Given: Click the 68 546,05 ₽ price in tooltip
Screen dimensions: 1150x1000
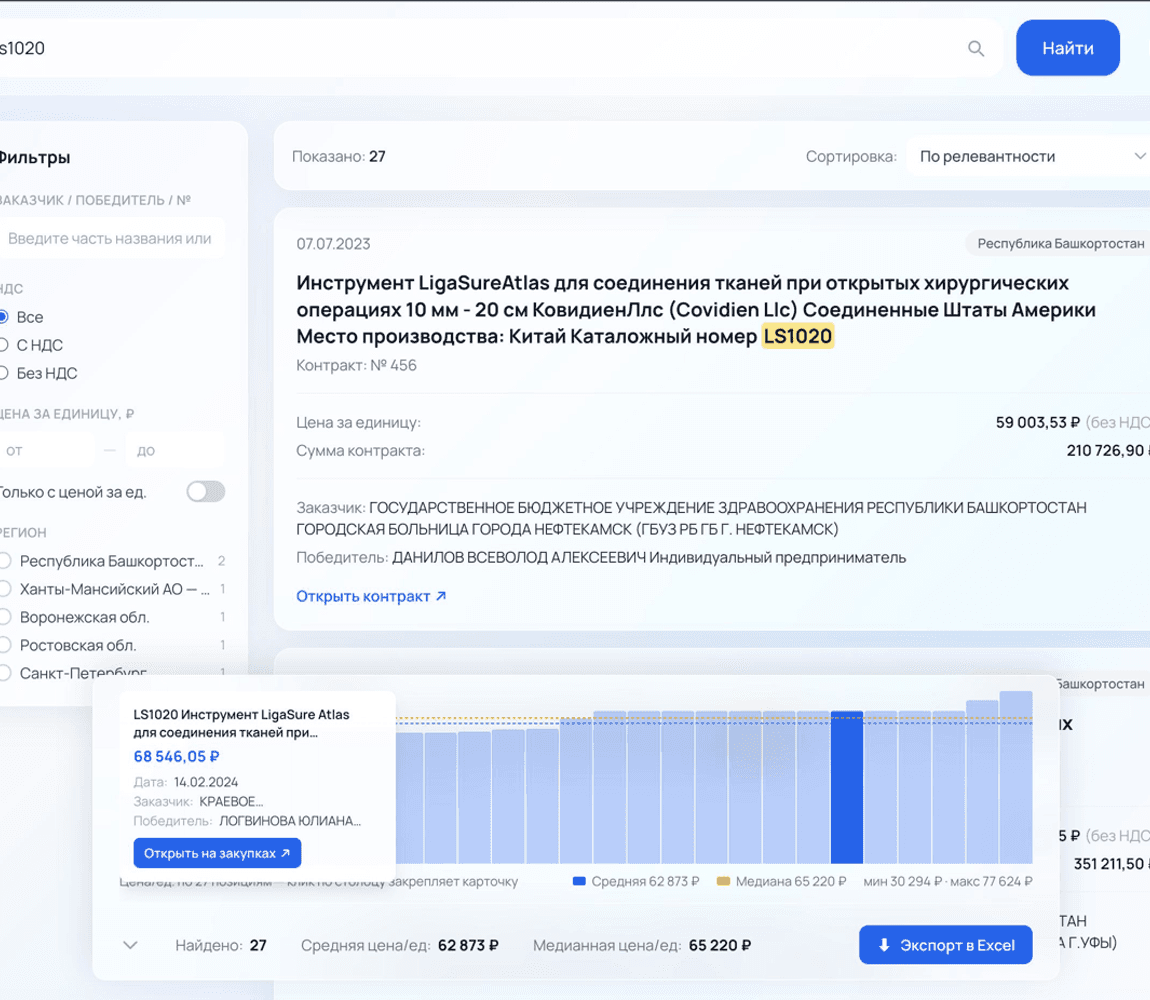Looking at the screenshot, I should click(x=176, y=756).
